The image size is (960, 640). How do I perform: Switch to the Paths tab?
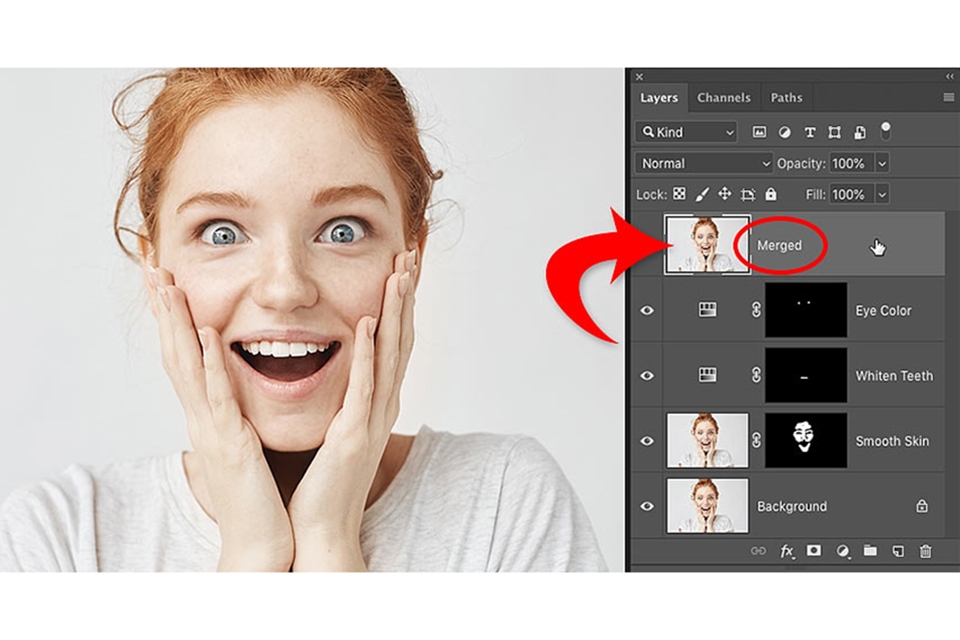pyautogui.click(x=787, y=97)
